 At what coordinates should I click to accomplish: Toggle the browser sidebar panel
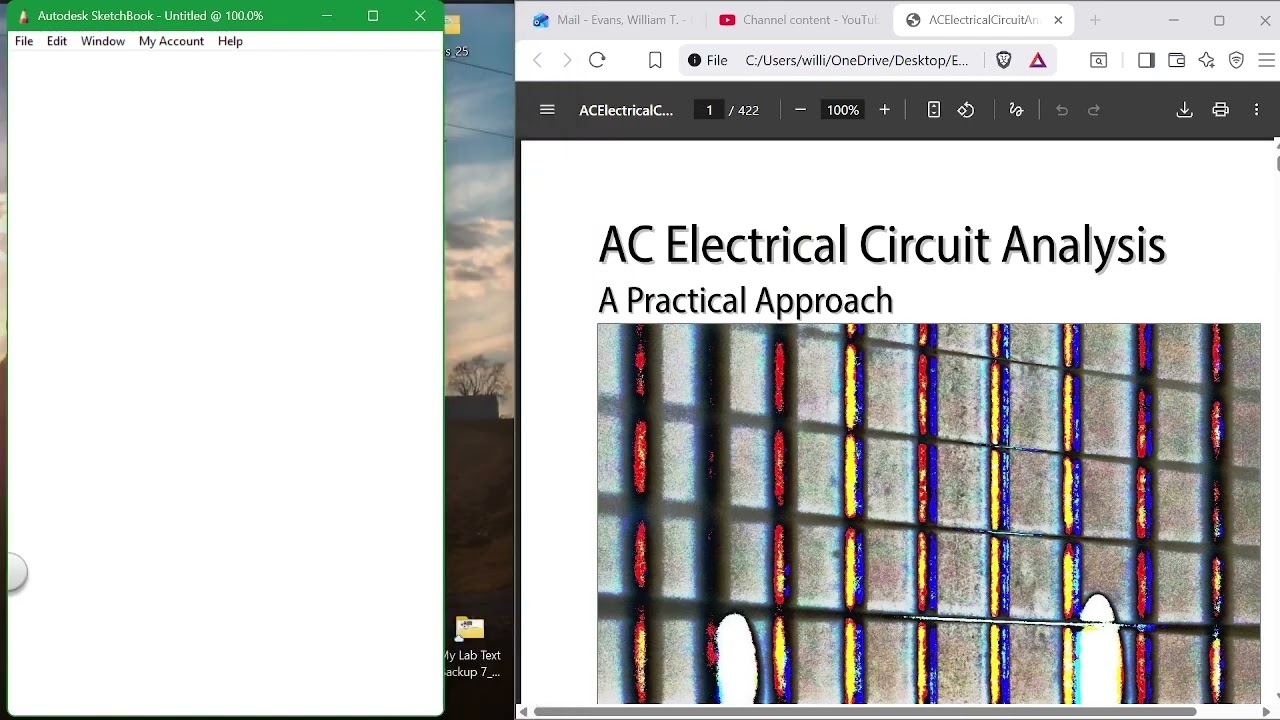point(1146,60)
